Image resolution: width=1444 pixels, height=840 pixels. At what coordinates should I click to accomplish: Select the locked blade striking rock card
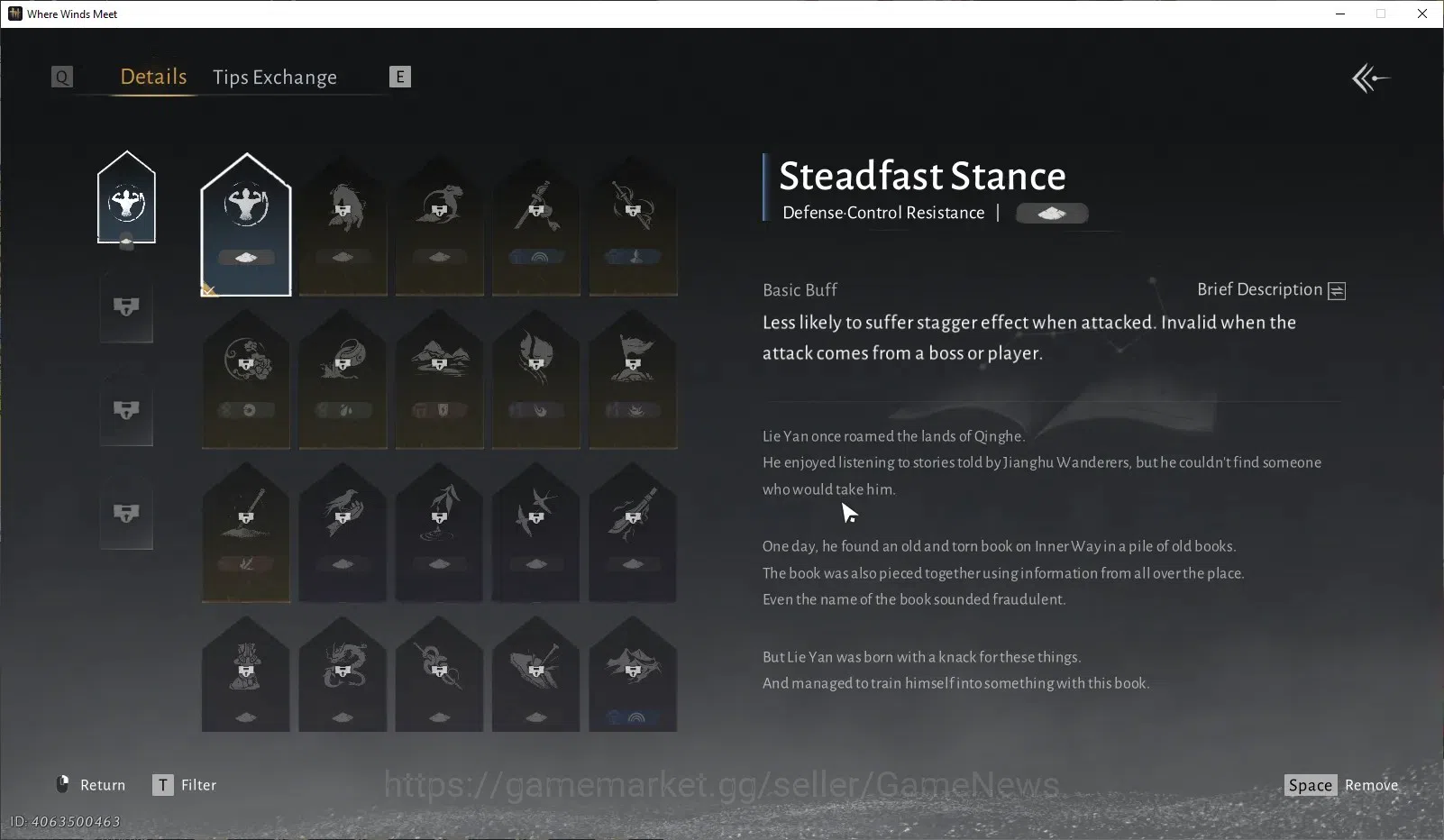click(x=536, y=674)
